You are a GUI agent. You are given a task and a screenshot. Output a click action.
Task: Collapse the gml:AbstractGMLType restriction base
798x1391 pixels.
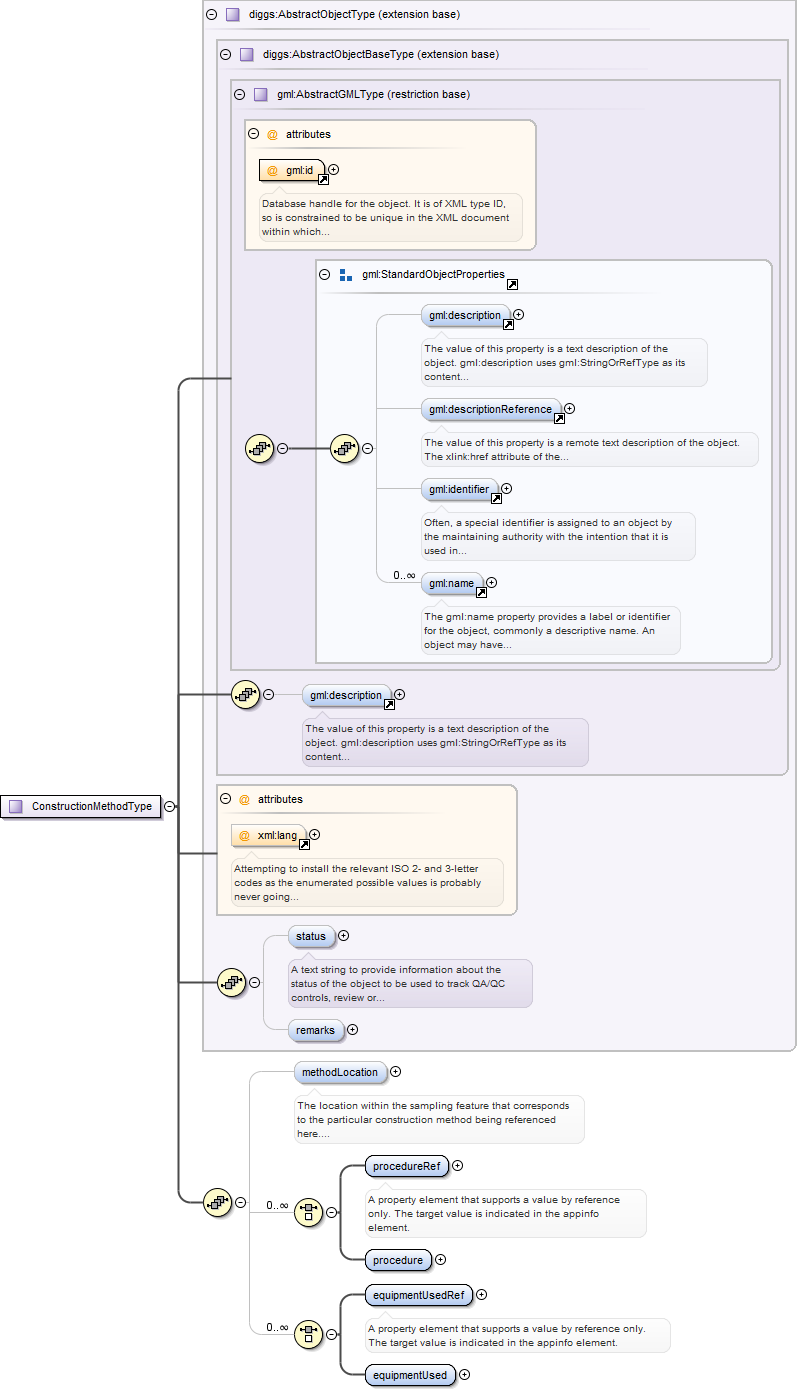point(239,95)
